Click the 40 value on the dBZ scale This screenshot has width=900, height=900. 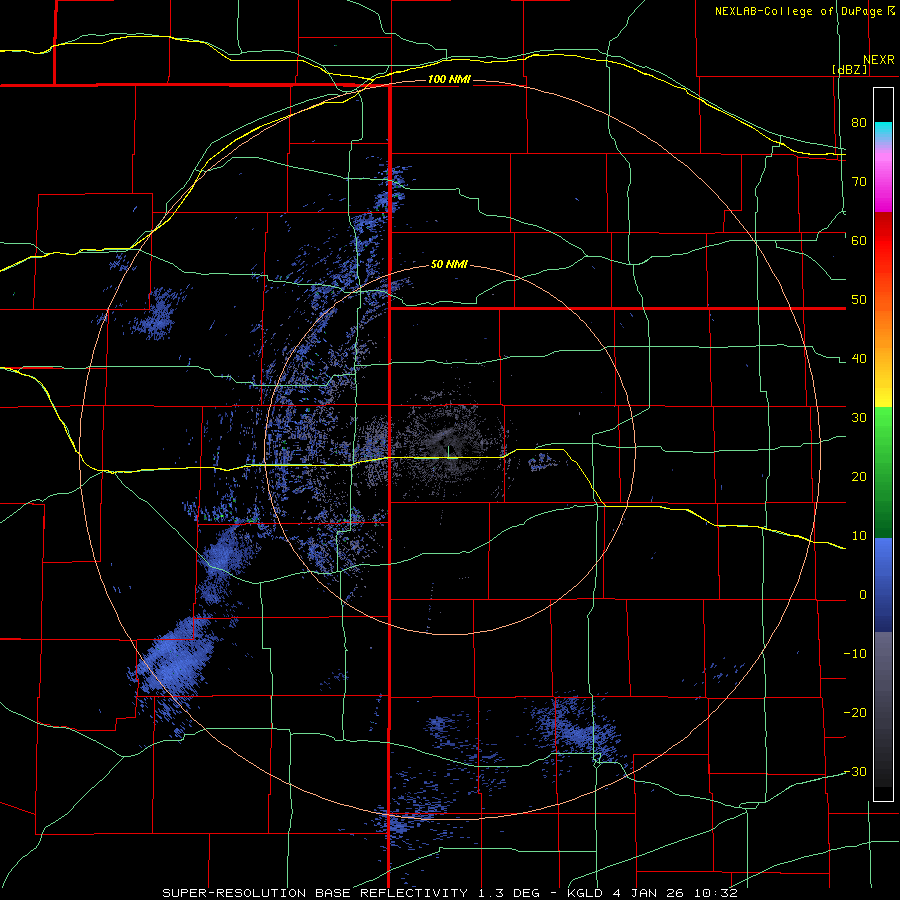[859, 359]
